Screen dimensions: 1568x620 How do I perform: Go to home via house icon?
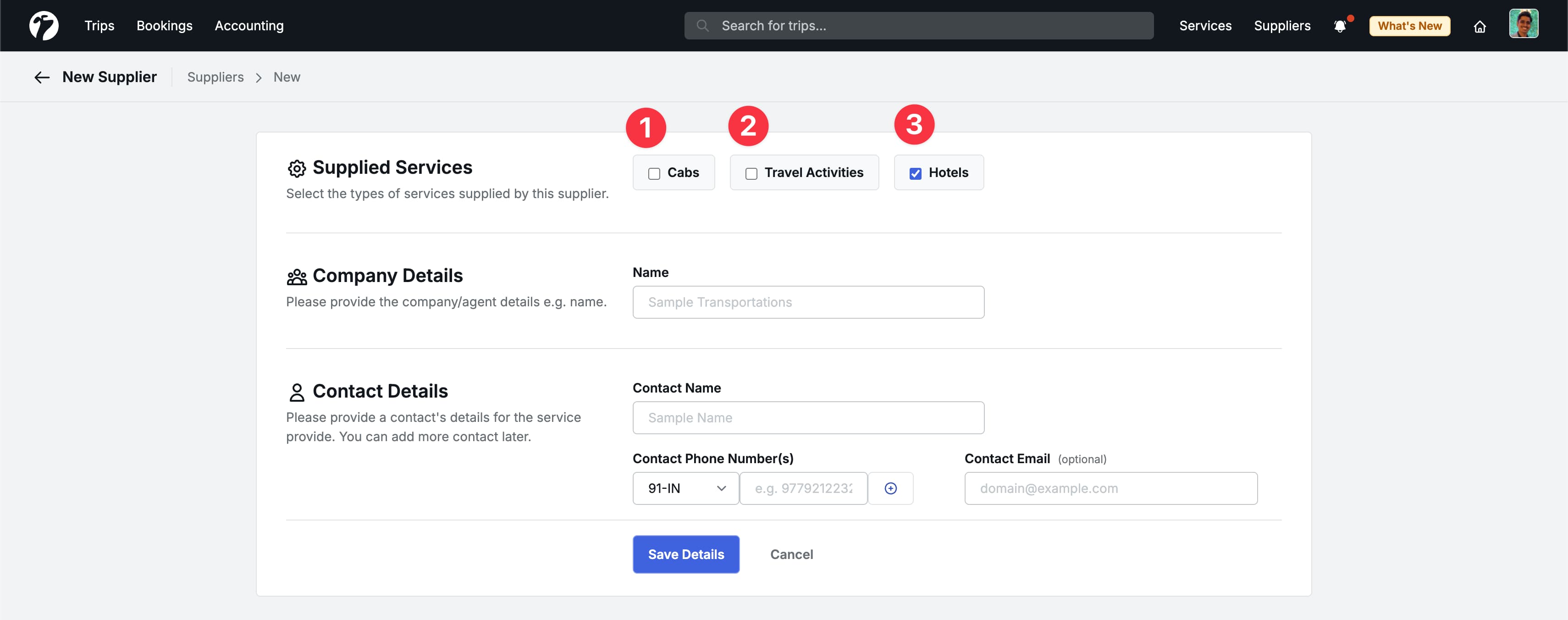click(1480, 26)
